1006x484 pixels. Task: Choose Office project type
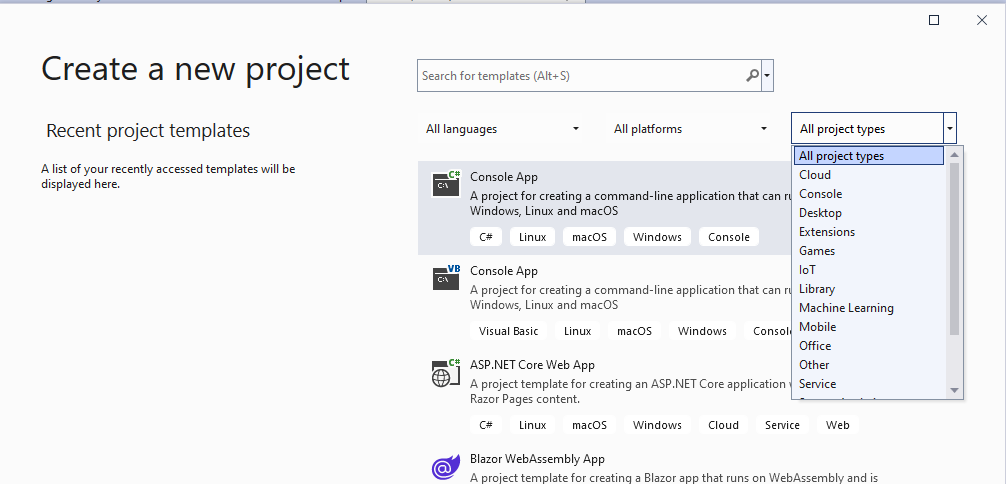pos(869,345)
